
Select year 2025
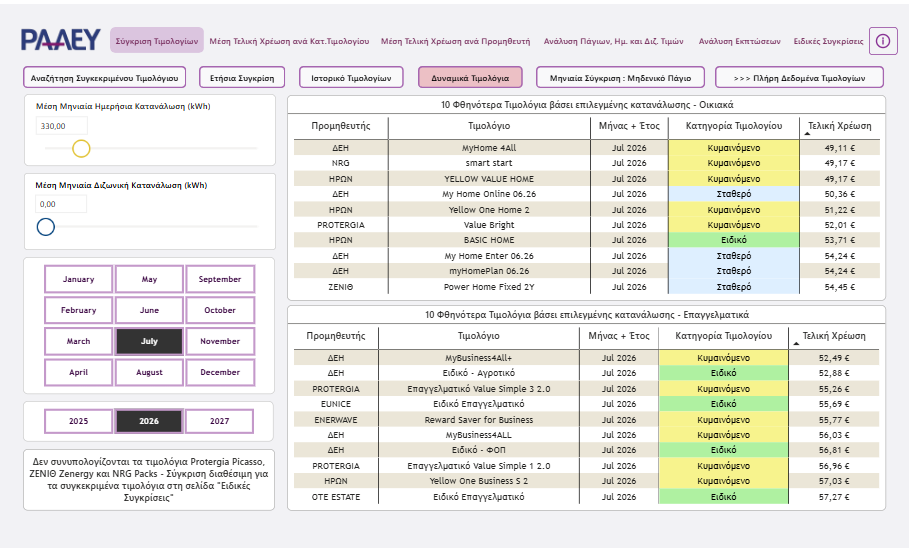[78, 421]
